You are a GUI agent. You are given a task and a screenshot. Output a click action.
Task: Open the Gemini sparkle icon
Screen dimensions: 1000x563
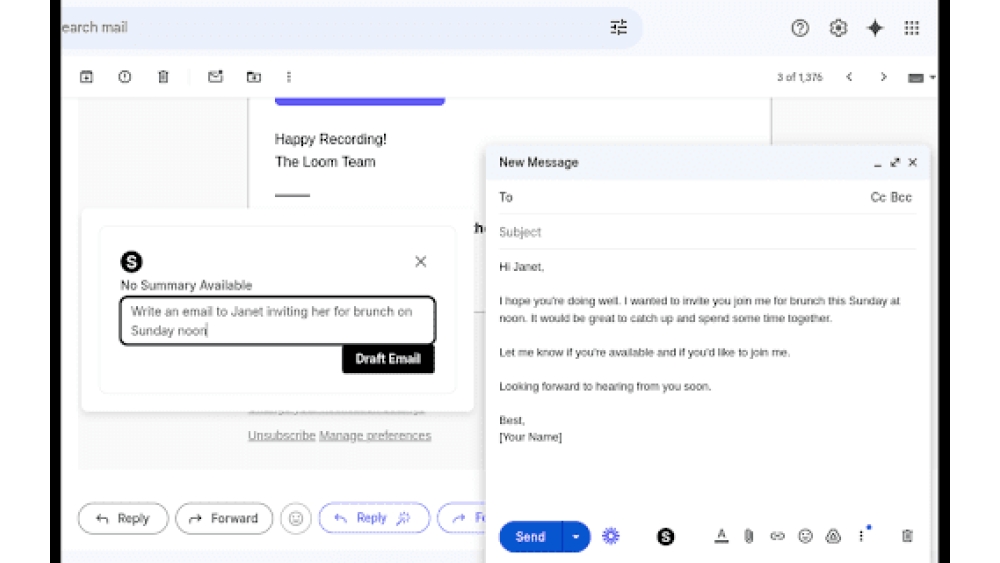click(x=875, y=28)
